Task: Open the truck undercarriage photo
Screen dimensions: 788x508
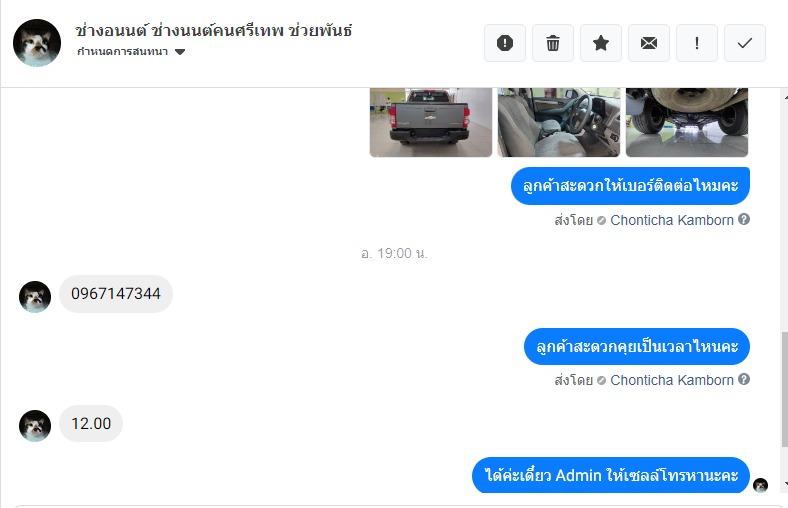Action: click(687, 122)
